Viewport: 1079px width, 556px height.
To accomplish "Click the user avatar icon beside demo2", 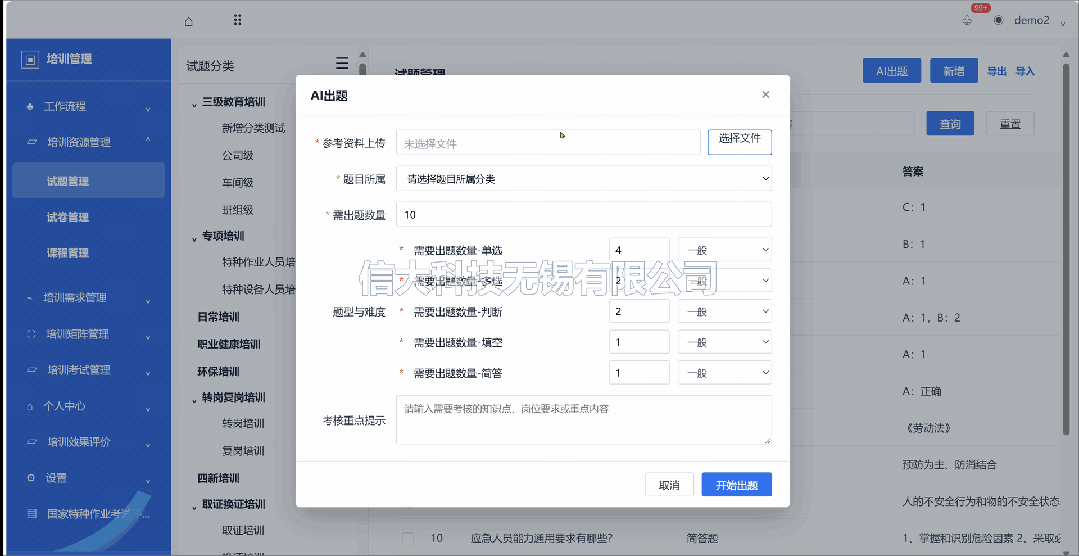I will coord(998,21).
